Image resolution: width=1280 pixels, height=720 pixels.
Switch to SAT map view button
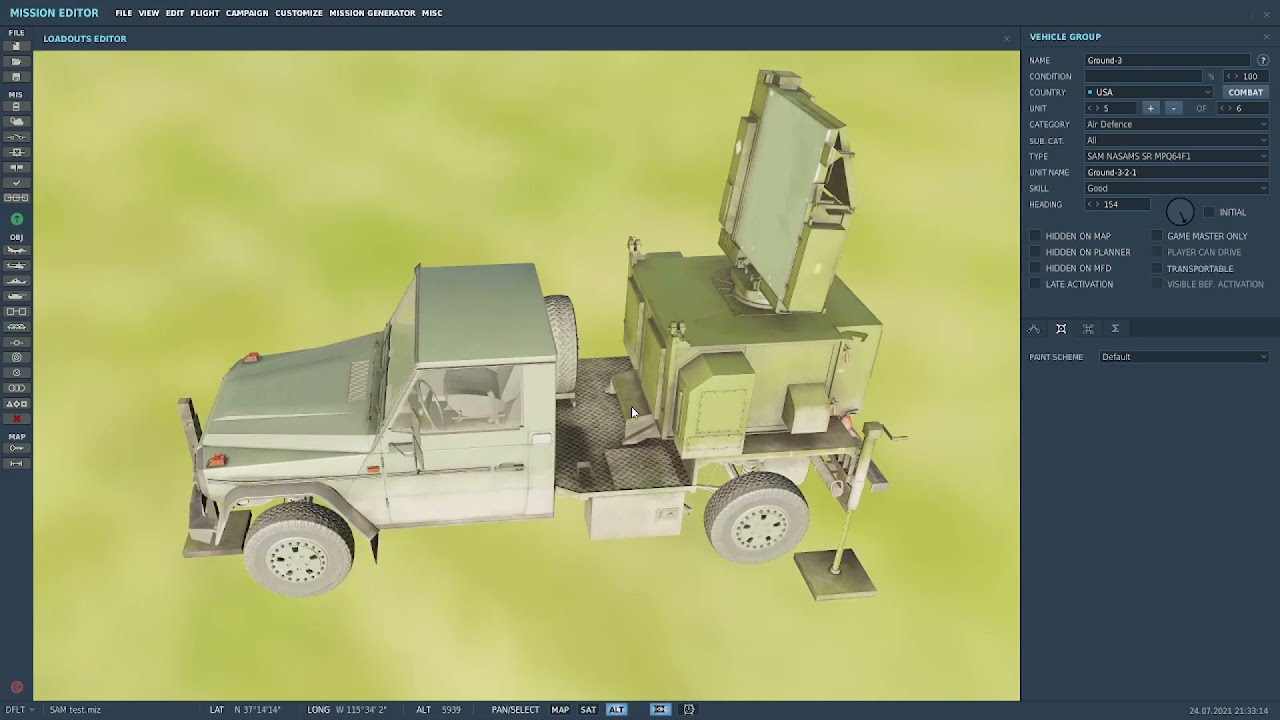(x=588, y=710)
